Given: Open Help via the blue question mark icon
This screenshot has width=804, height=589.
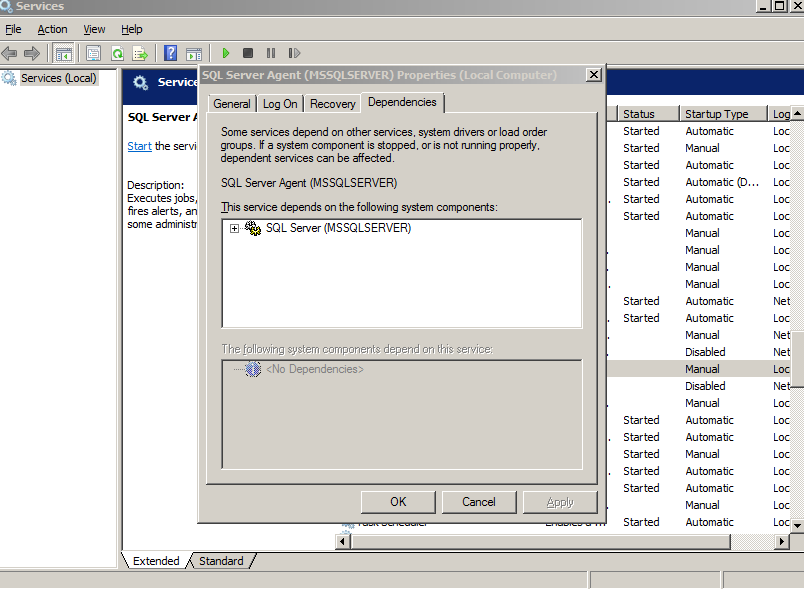Looking at the screenshot, I should [x=170, y=53].
